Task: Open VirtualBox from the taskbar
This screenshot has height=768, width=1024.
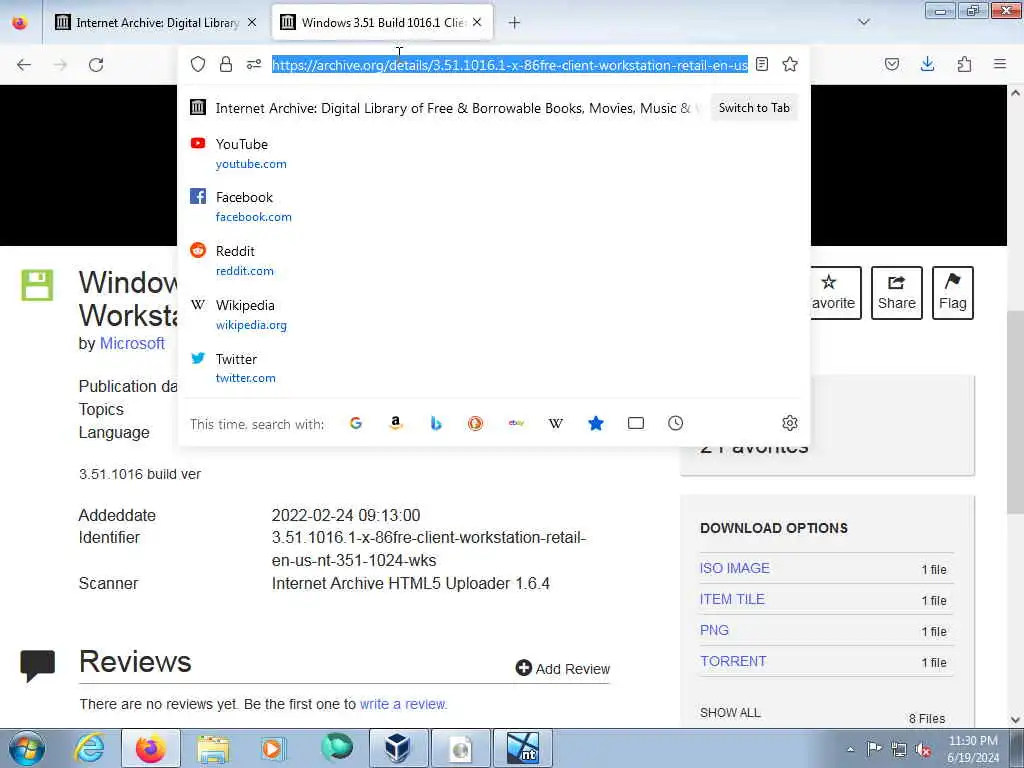Action: (x=398, y=748)
